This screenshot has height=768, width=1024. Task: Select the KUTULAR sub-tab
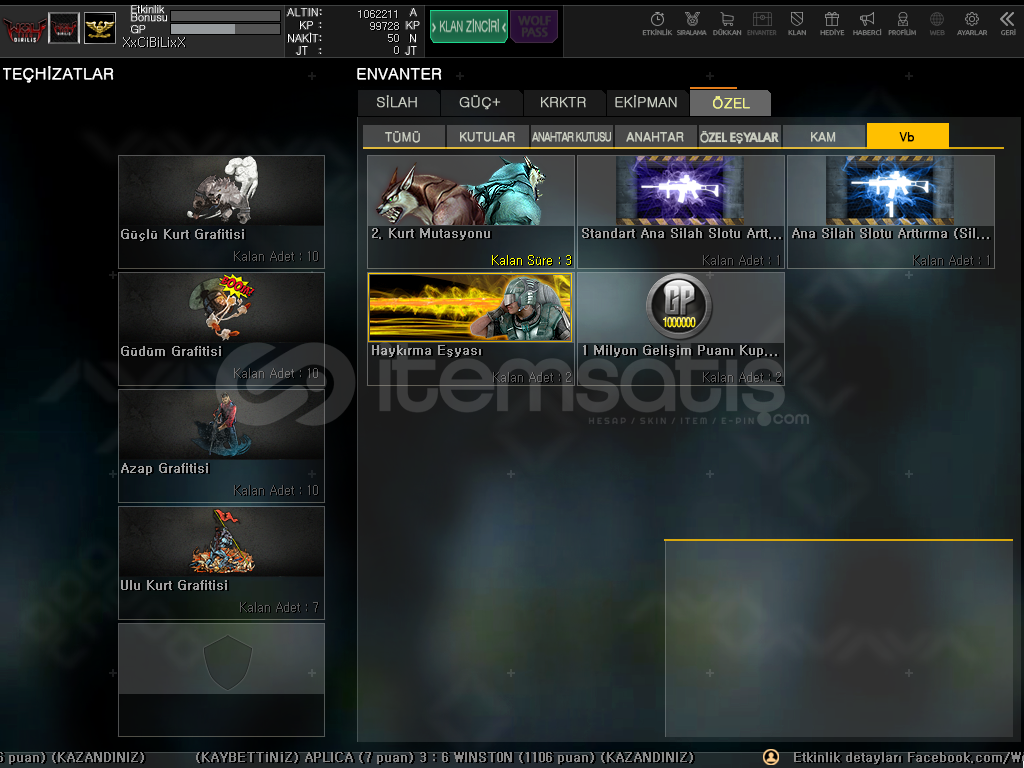coord(487,136)
